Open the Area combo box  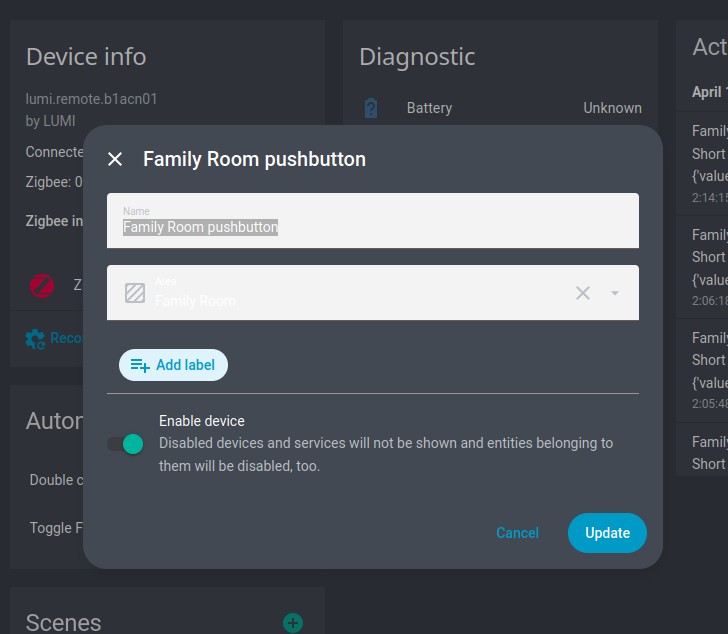(360, 293)
